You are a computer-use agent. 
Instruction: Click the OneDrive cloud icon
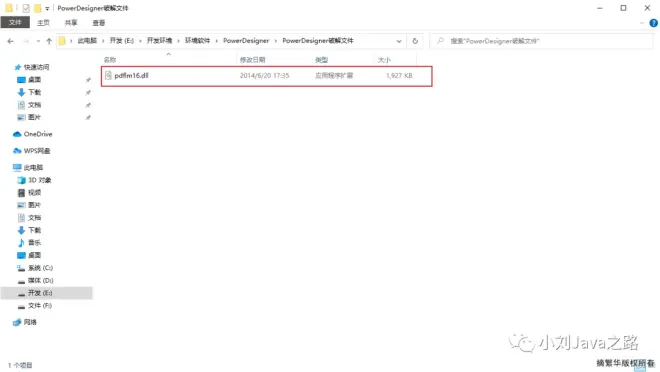[17, 134]
